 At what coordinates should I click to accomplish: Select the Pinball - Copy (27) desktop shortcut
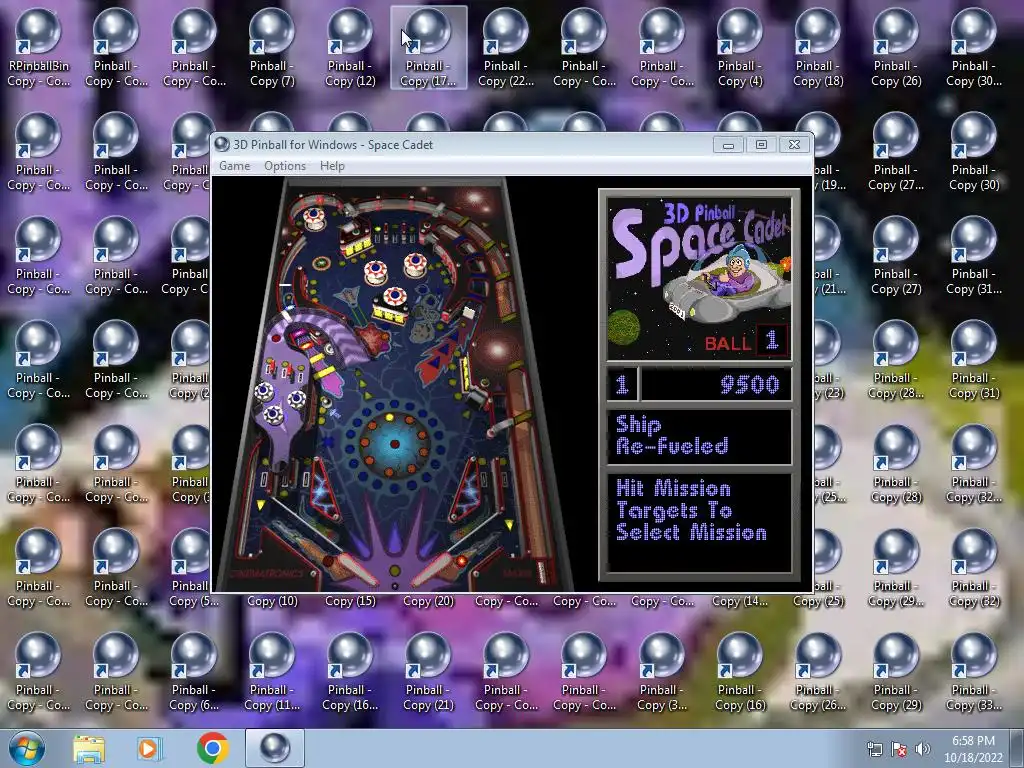pos(896,255)
